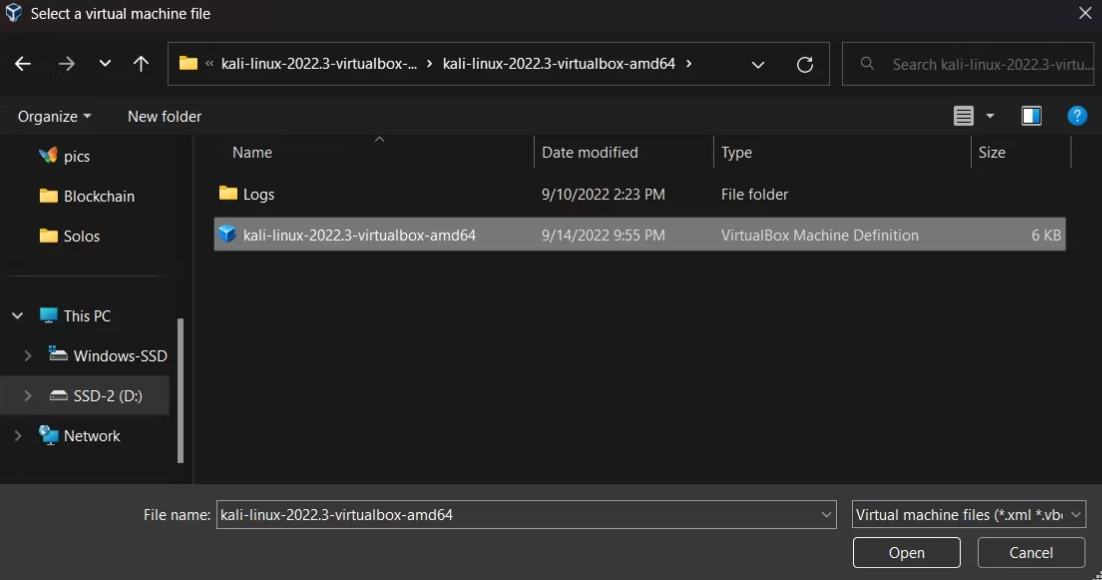
Task: Open help with the question mark icon
Action: tap(1077, 116)
